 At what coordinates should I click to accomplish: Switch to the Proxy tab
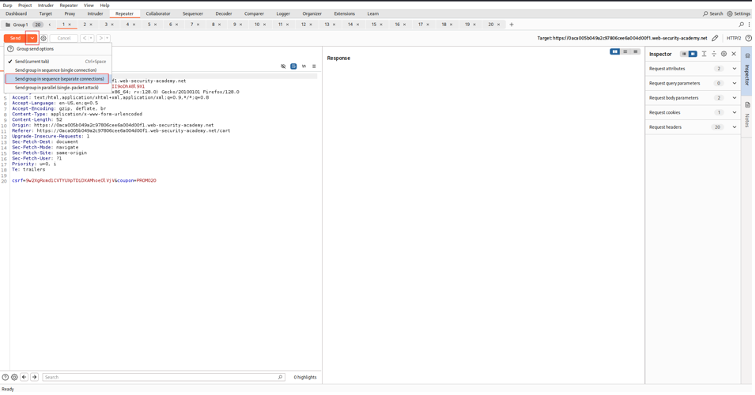(x=70, y=14)
